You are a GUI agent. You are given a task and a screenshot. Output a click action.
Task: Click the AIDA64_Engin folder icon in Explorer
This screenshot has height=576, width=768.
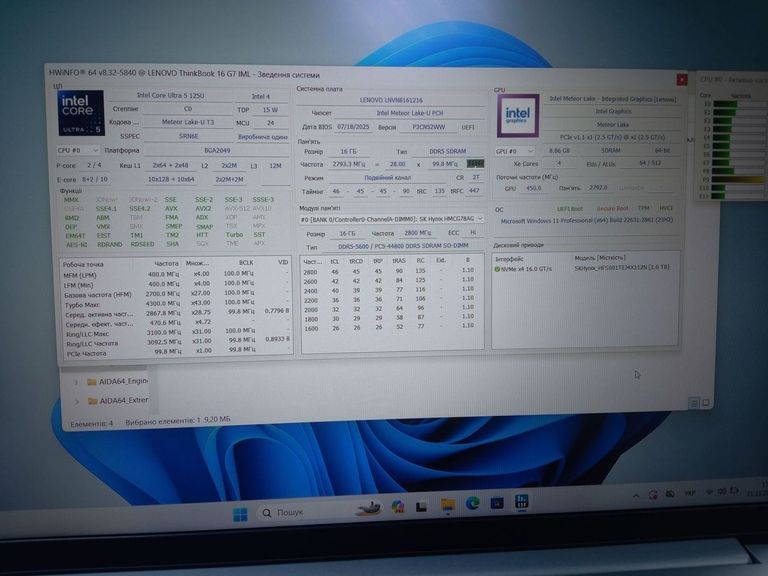click(92, 382)
